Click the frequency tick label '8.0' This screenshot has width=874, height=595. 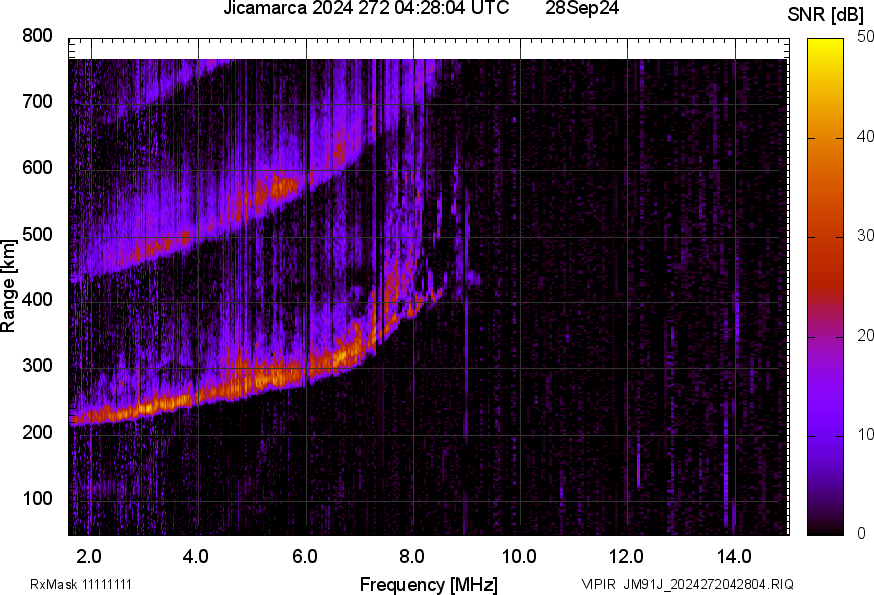(412, 557)
